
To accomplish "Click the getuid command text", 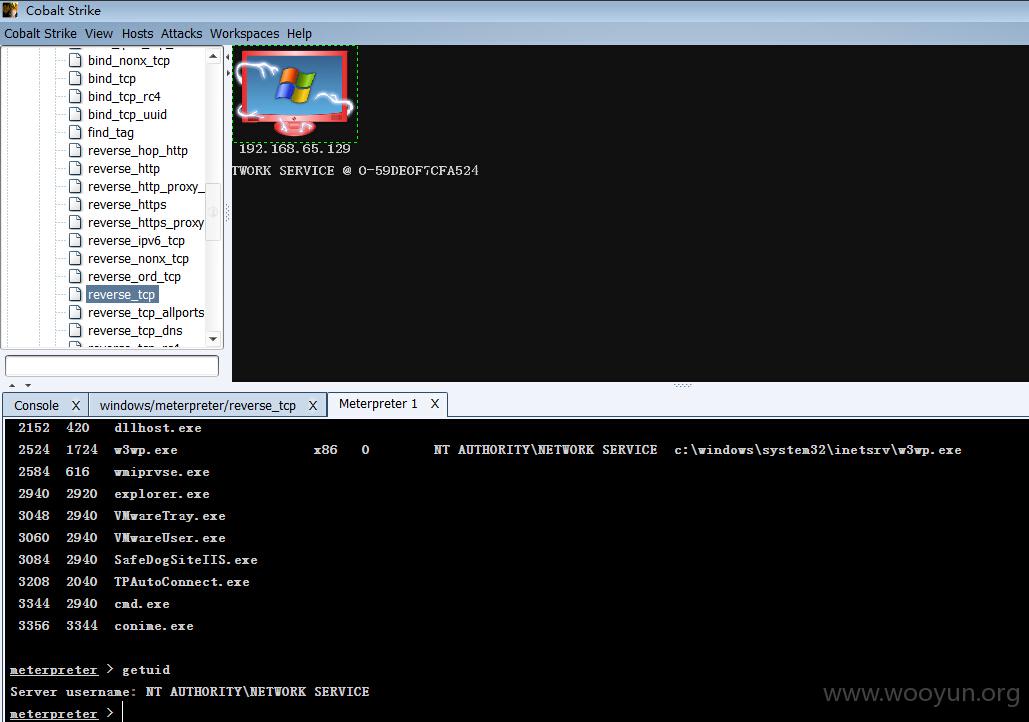I will [x=146, y=669].
